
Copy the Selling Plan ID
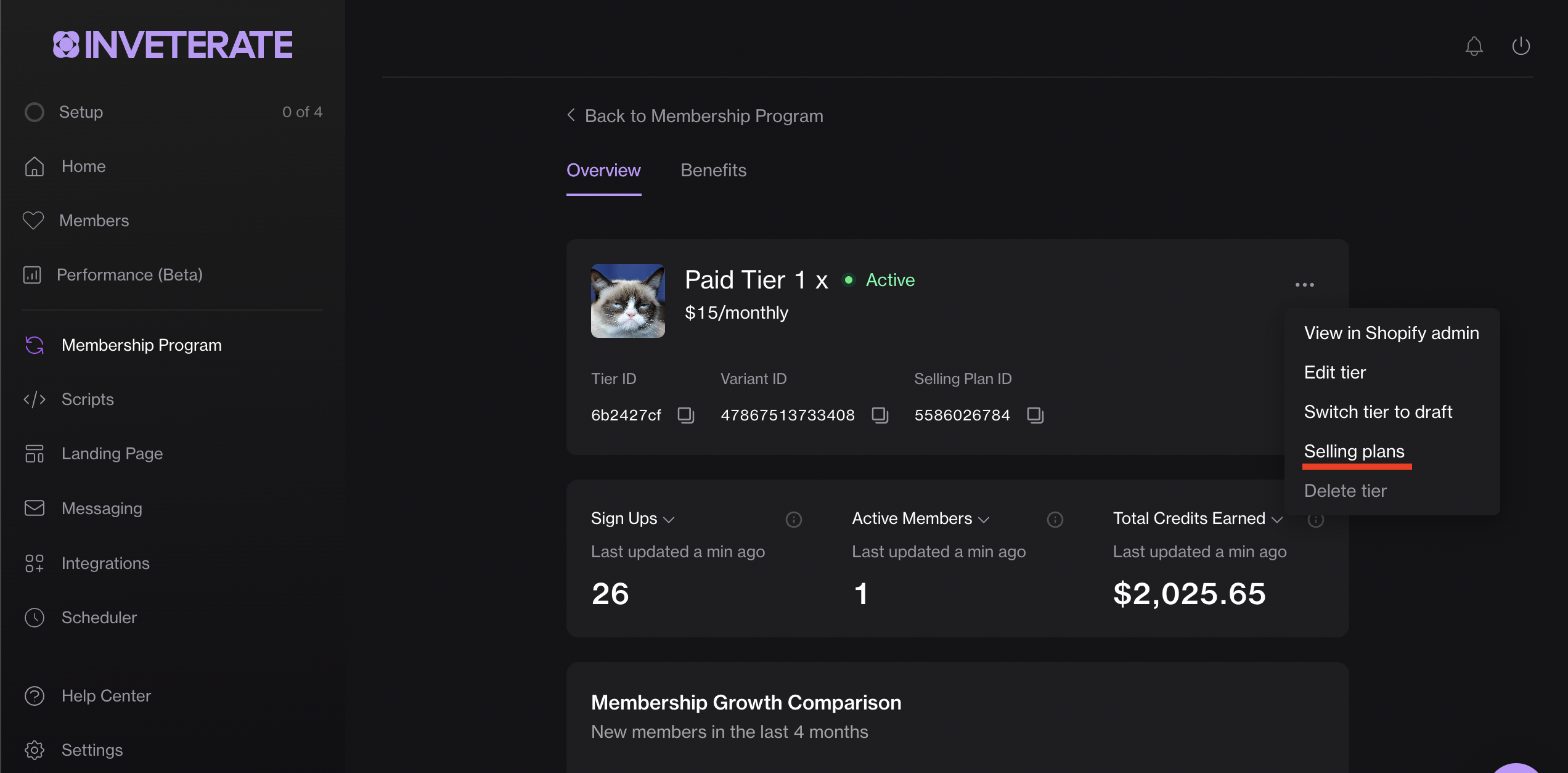point(1035,415)
